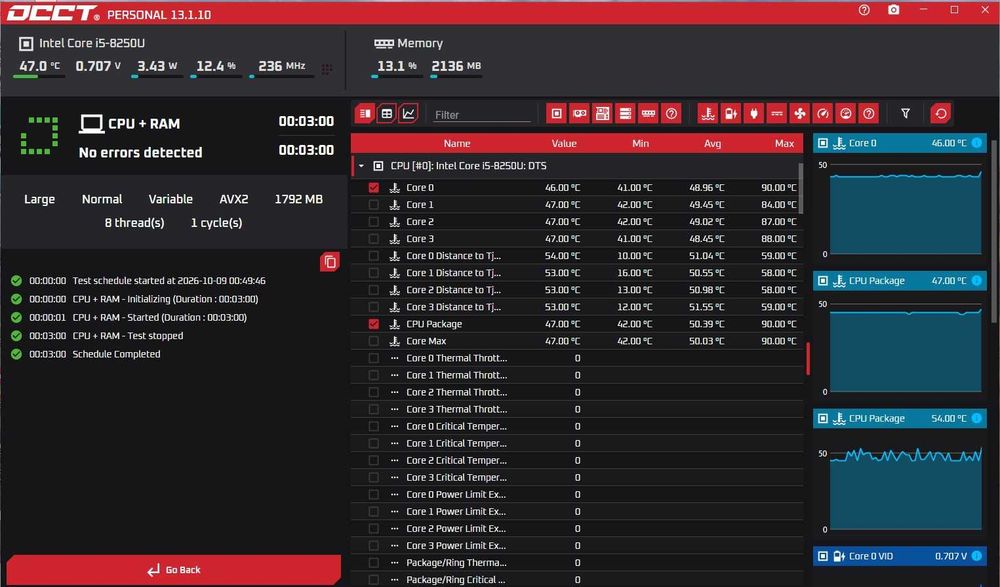Image resolution: width=1000 pixels, height=587 pixels.
Task: Click the funnel filter icon
Action: 905,114
